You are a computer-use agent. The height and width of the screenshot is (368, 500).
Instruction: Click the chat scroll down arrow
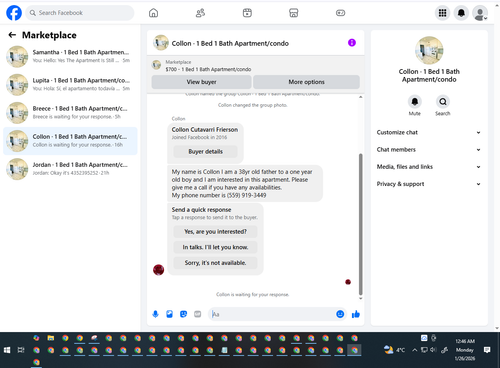[360, 298]
